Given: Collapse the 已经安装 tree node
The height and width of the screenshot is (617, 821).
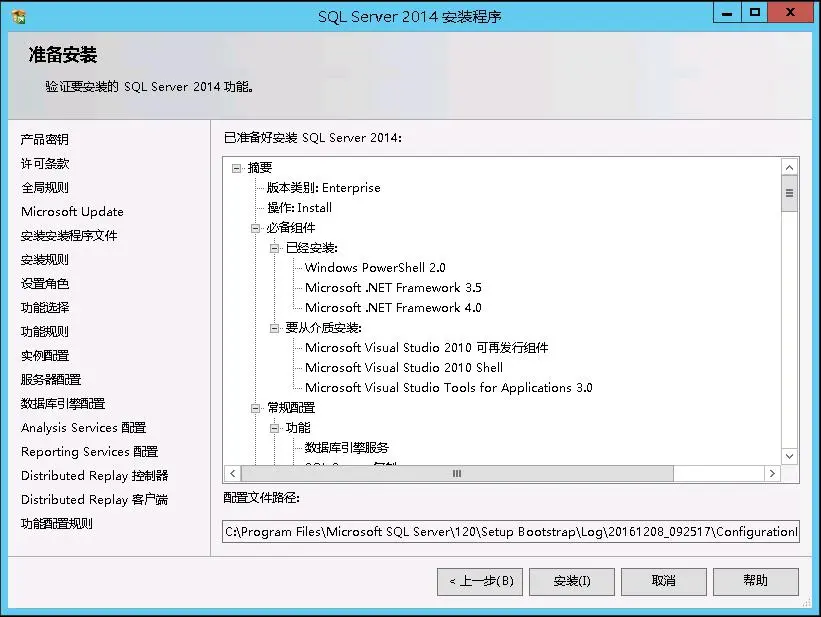Looking at the screenshot, I should [x=274, y=248].
